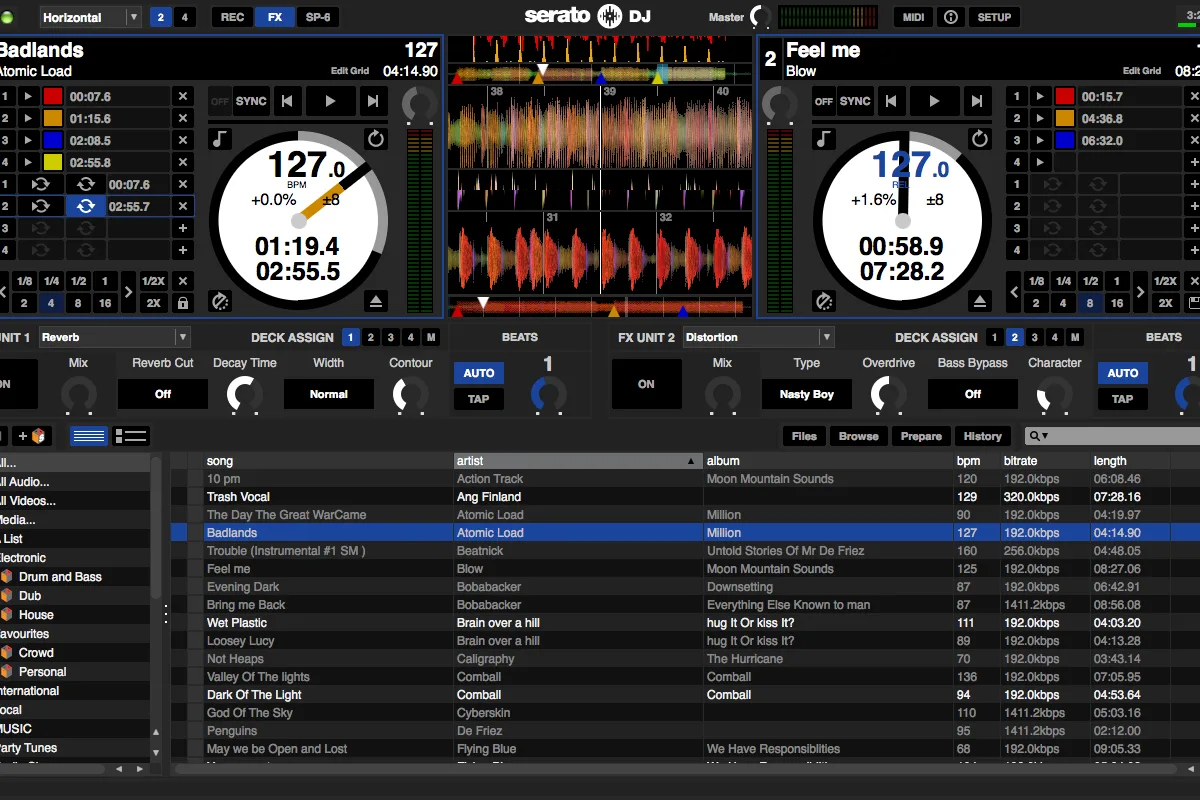Click slip mode icon on right deck
This screenshot has height=800, width=1200.
point(823,301)
